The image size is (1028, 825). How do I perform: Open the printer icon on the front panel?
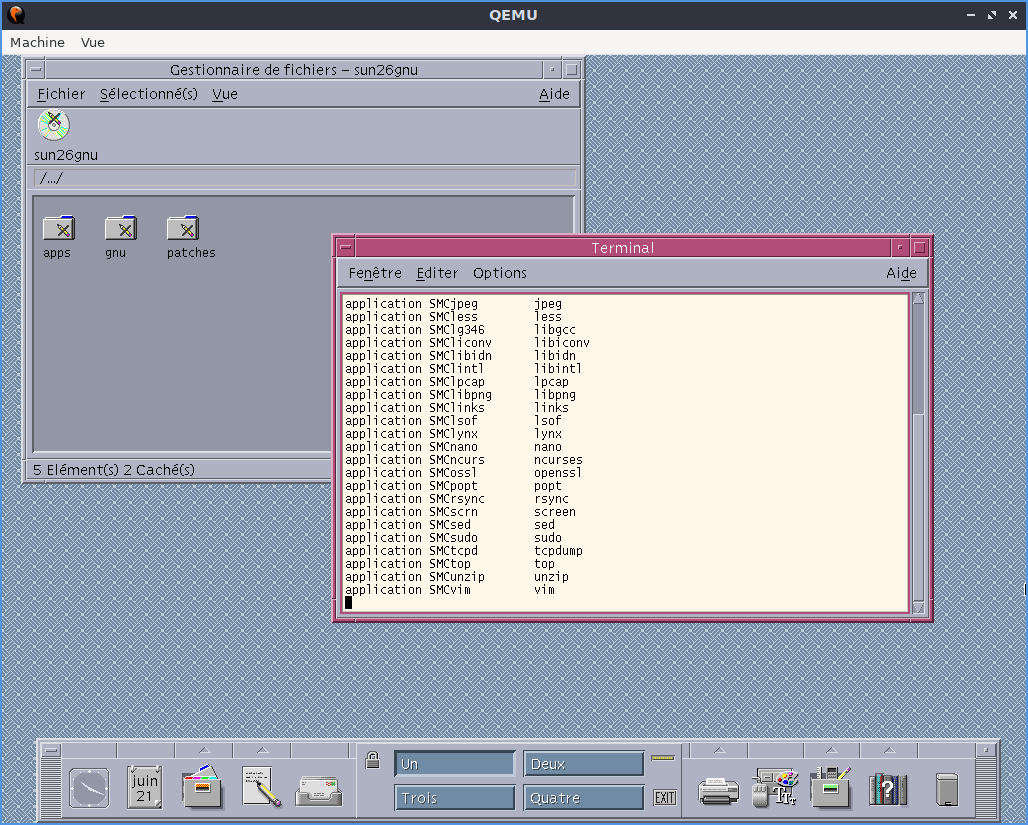click(719, 791)
